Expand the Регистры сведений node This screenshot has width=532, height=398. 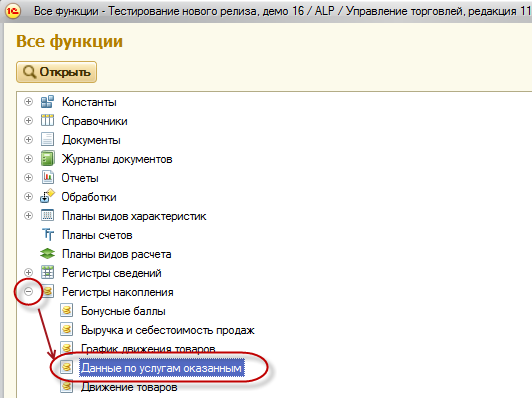tap(28, 272)
